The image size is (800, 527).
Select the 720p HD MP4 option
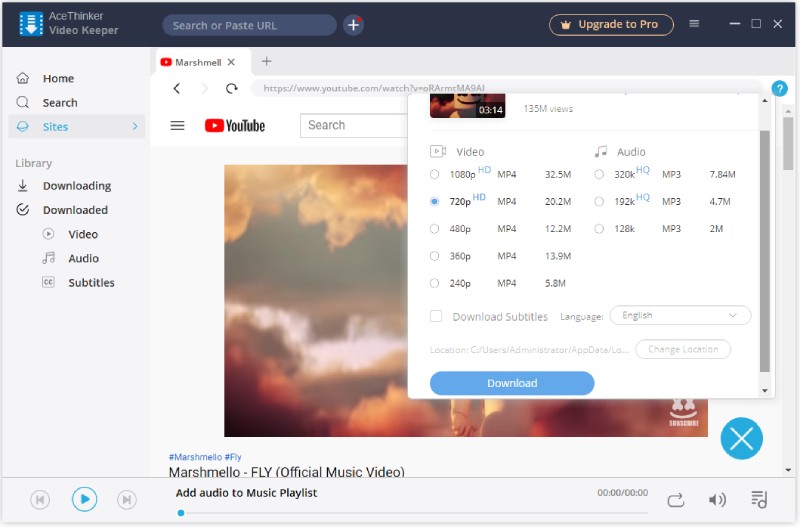[x=434, y=202]
